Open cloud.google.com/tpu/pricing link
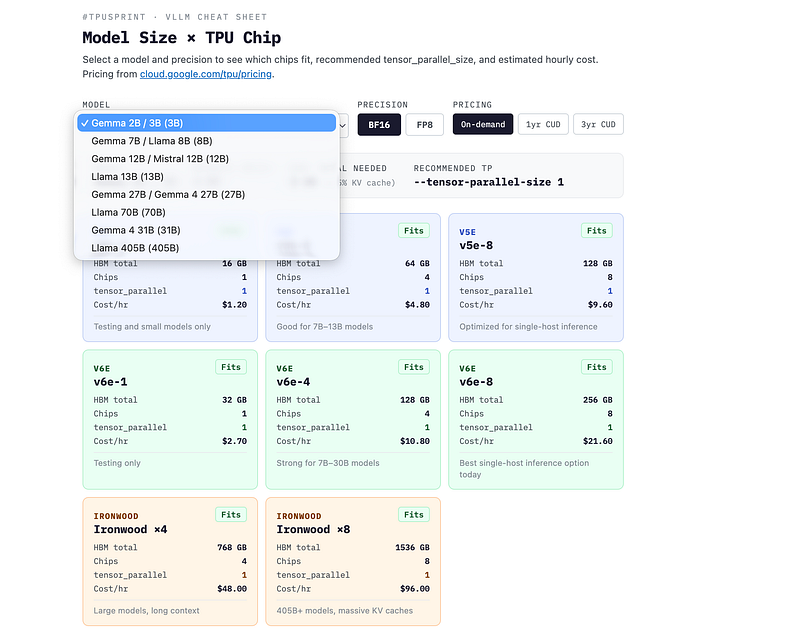The height and width of the screenshot is (641, 800). [x=206, y=74]
